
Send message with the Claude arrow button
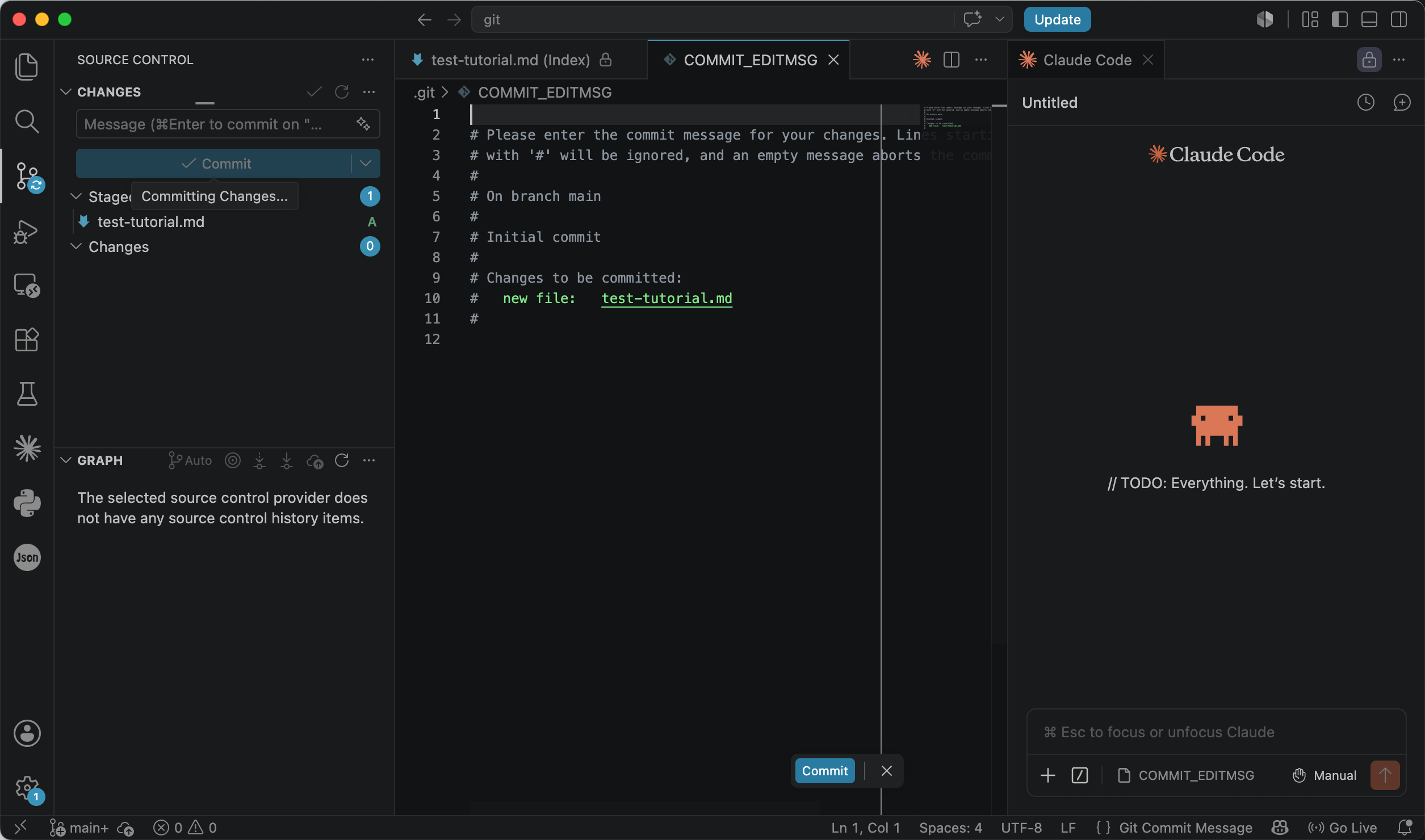(1385, 775)
